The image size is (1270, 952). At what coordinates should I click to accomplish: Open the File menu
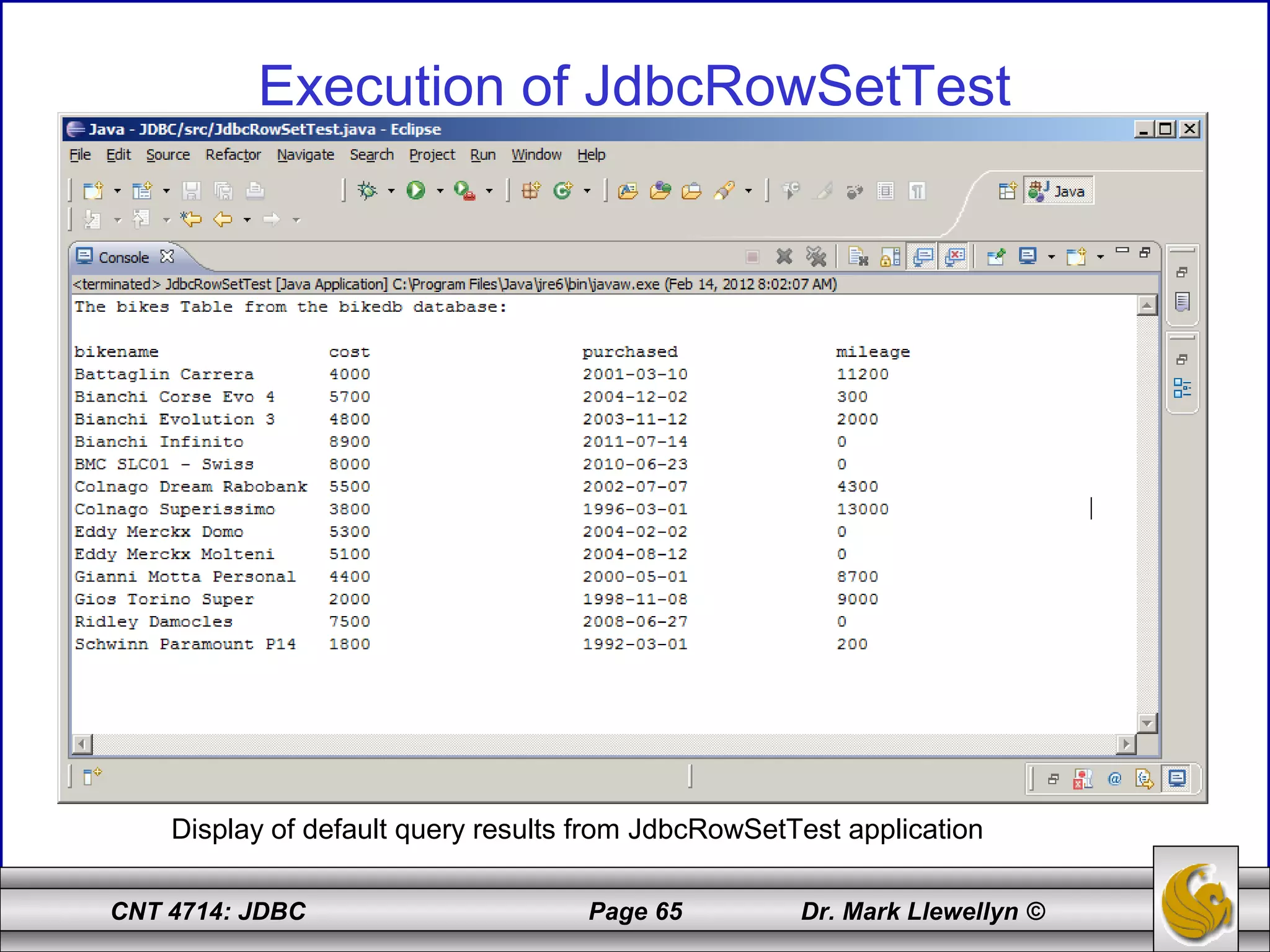[80, 155]
